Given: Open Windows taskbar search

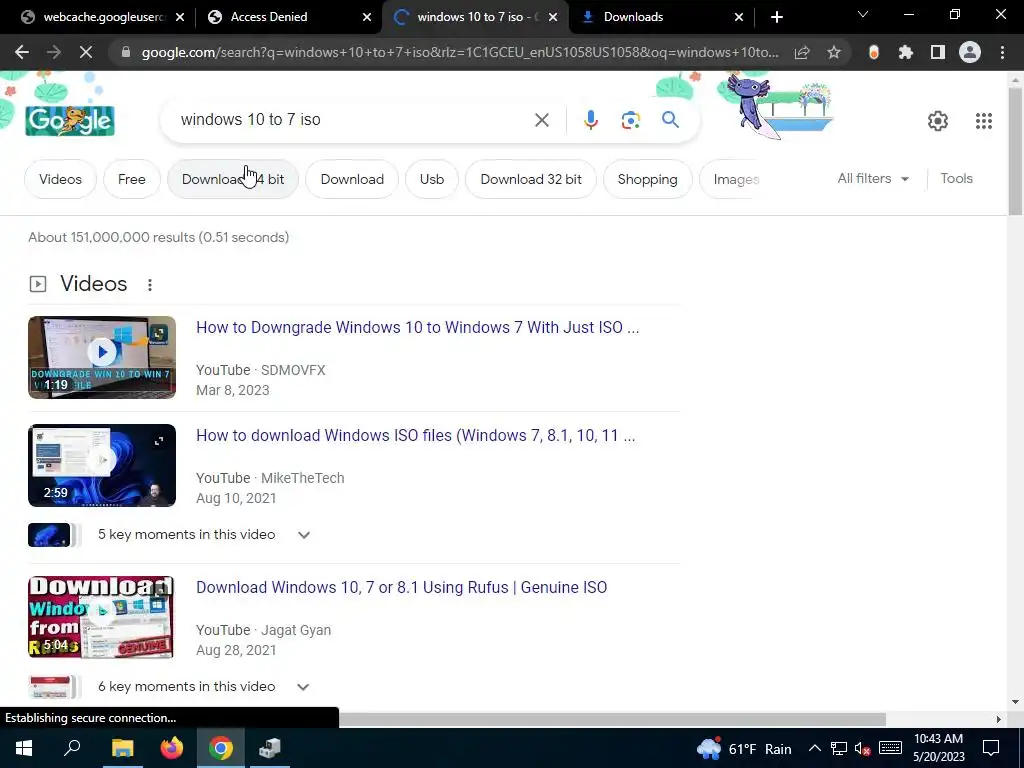Looking at the screenshot, I should (x=72, y=748).
